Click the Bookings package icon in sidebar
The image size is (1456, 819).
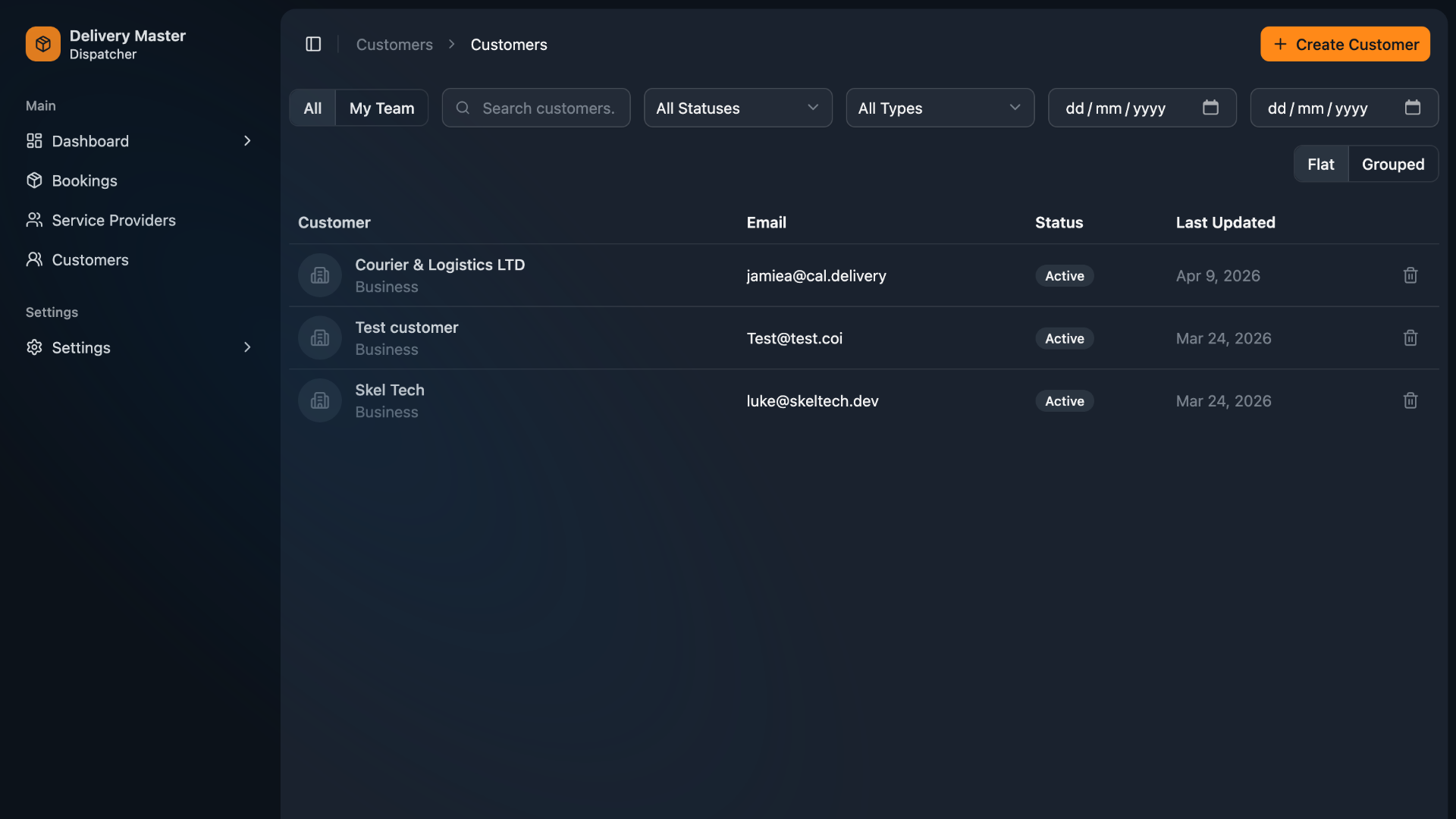[33, 180]
